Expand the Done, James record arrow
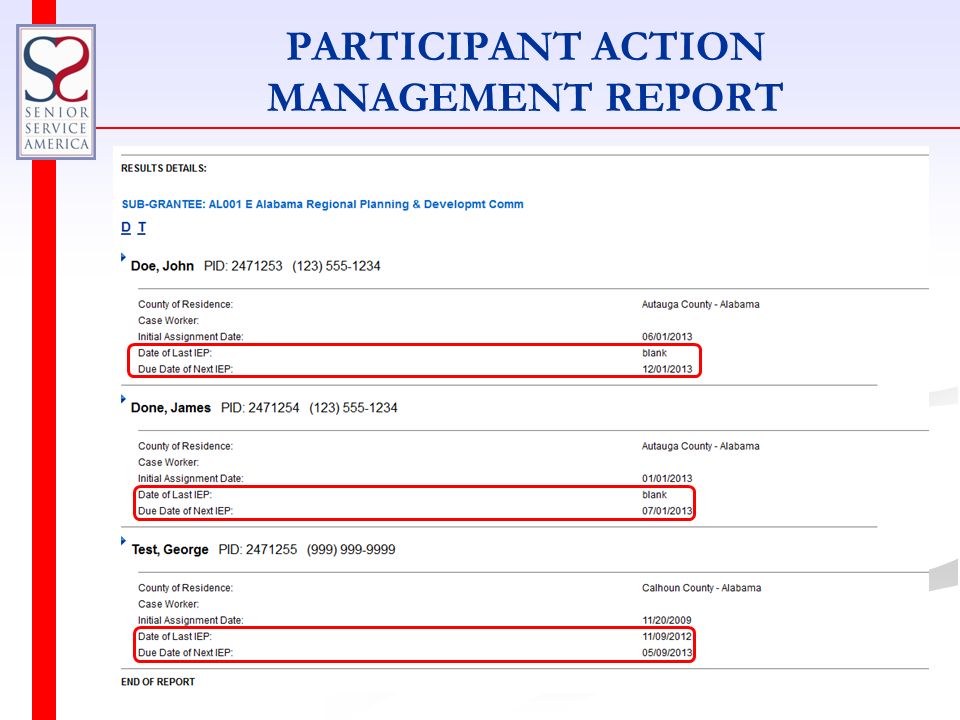This screenshot has height=720, width=960. point(123,399)
